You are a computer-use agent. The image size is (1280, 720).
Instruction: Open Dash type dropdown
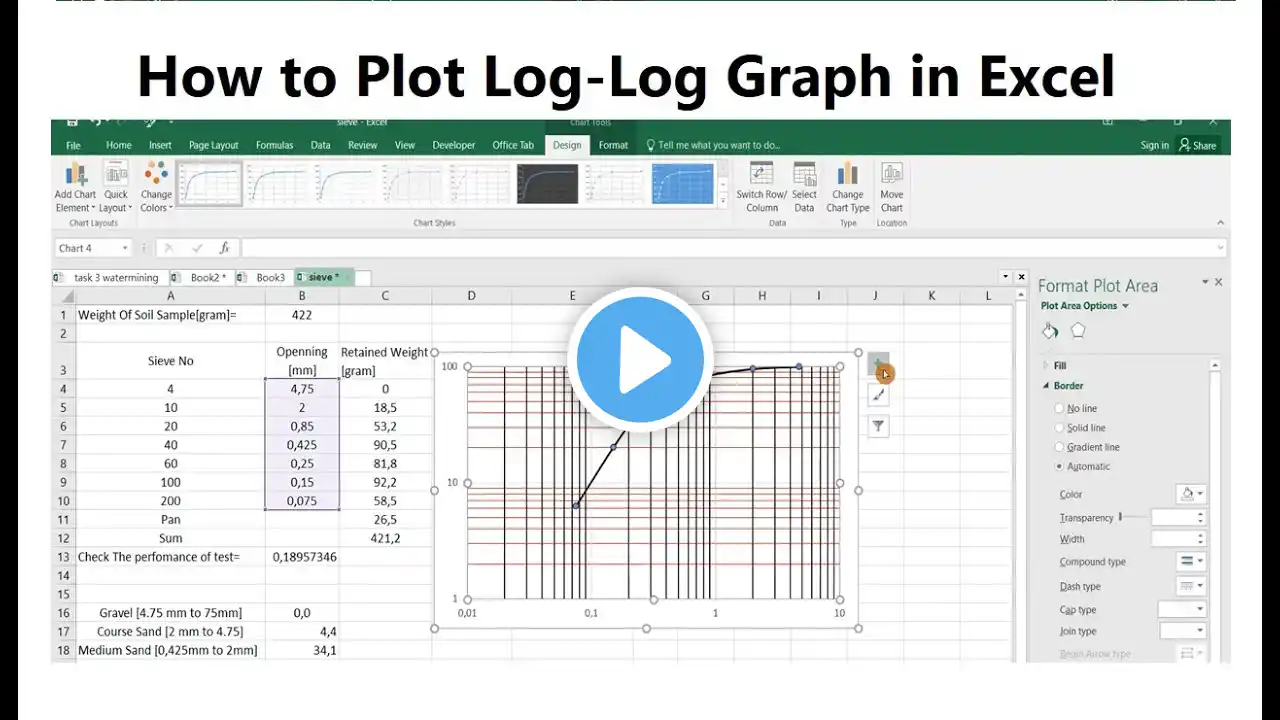(x=1191, y=586)
